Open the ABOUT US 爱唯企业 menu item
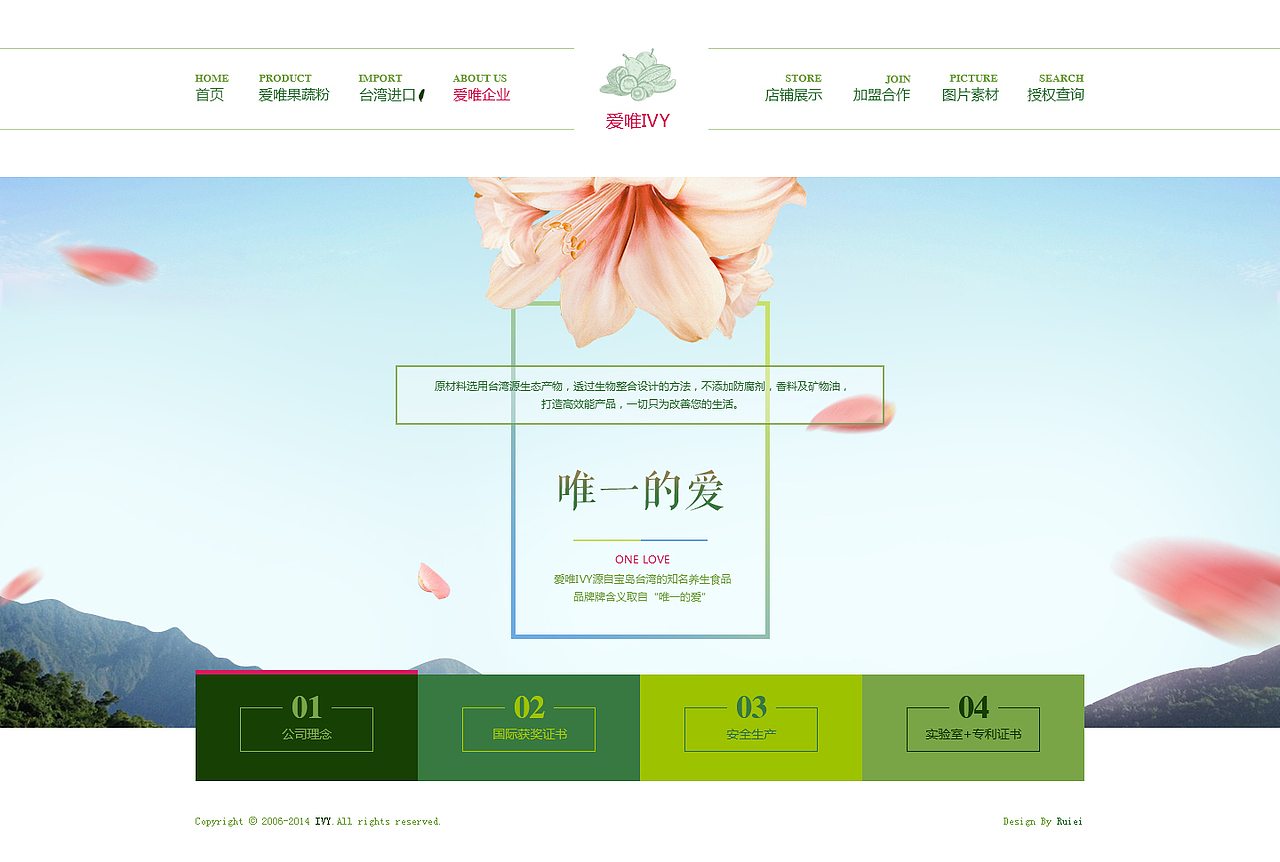The width and height of the screenshot is (1280, 862). pyautogui.click(x=480, y=90)
